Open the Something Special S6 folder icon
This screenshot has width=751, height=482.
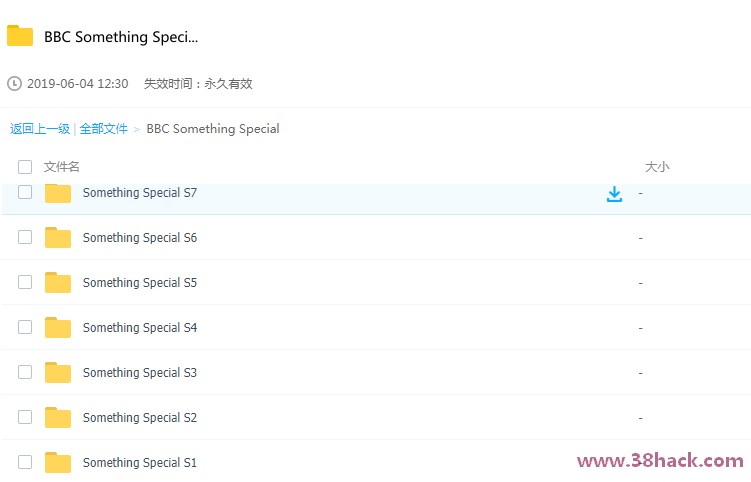(x=58, y=238)
